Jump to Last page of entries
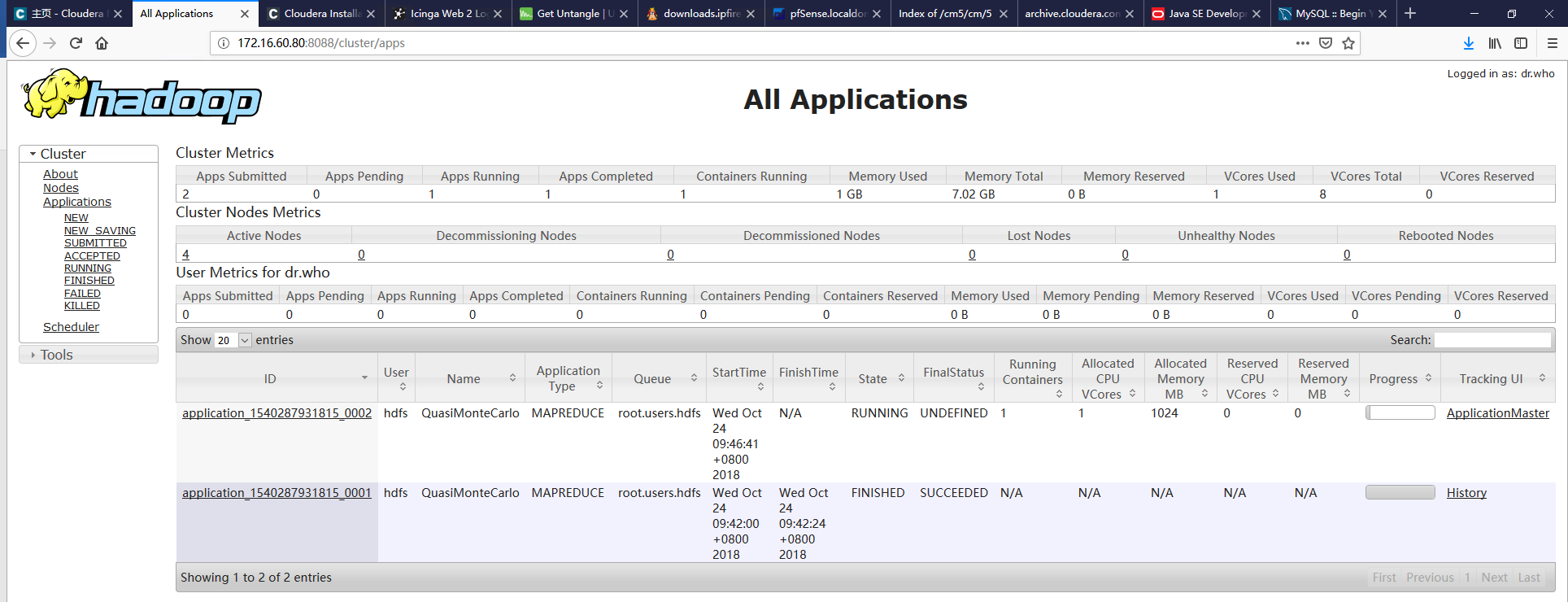Image resolution: width=1568 pixels, height=602 pixels. point(1529,578)
